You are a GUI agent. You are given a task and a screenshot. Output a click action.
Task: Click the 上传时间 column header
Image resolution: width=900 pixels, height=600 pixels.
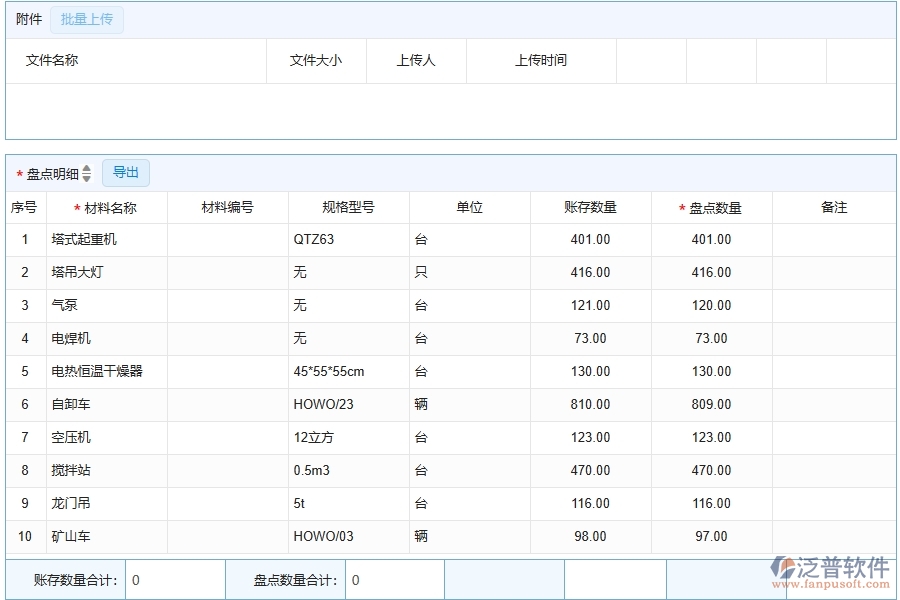click(540, 60)
